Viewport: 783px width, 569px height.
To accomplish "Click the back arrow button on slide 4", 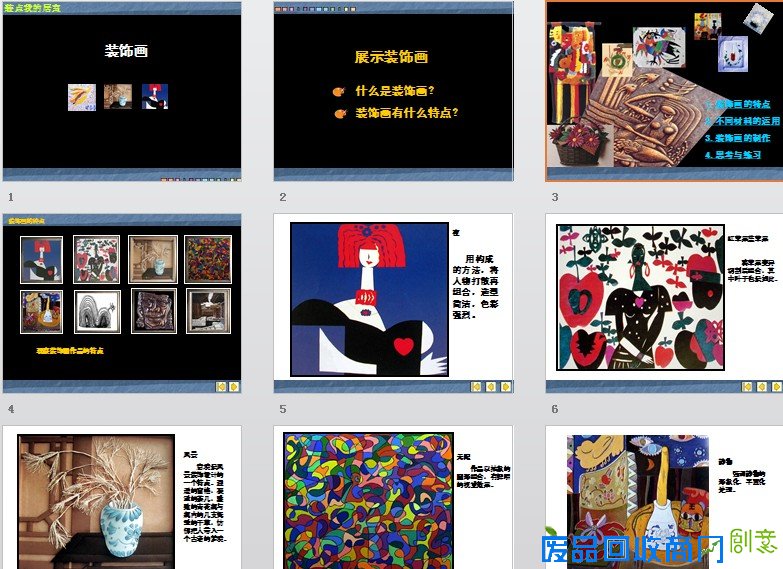I will click(222, 386).
